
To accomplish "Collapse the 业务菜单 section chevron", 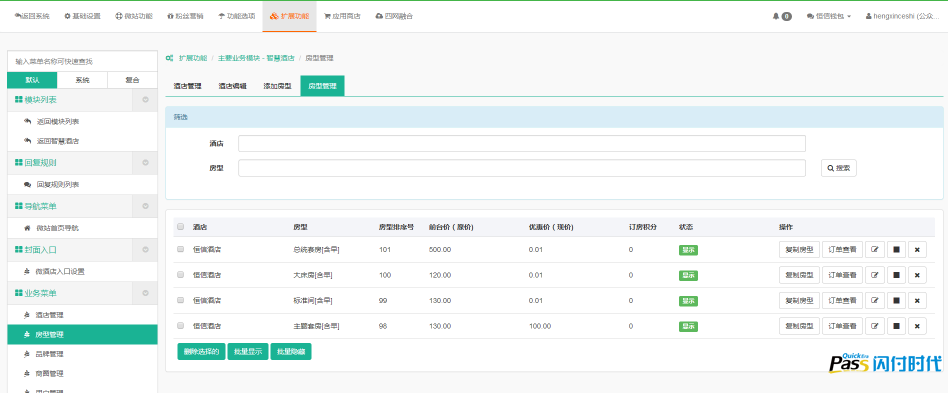I will pos(145,293).
